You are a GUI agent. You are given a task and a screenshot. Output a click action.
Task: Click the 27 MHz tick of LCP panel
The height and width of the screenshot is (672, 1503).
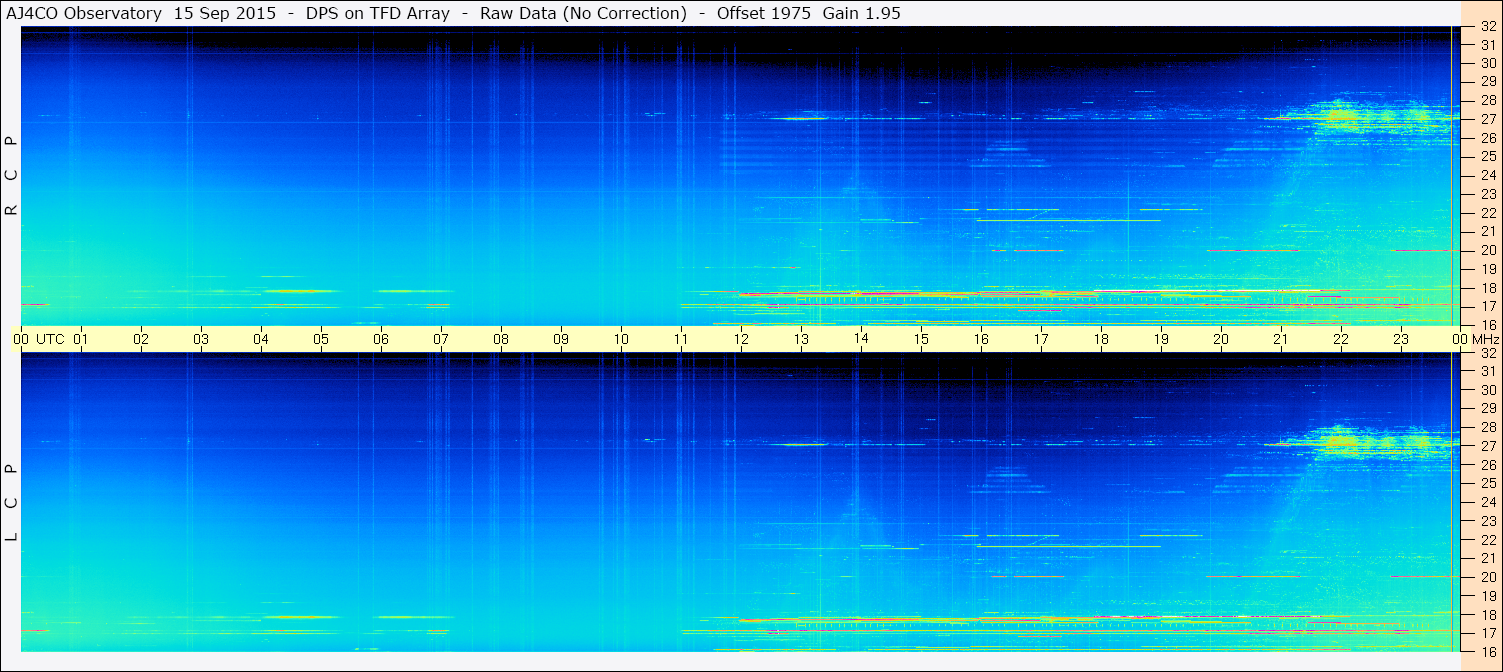(x=1488, y=446)
